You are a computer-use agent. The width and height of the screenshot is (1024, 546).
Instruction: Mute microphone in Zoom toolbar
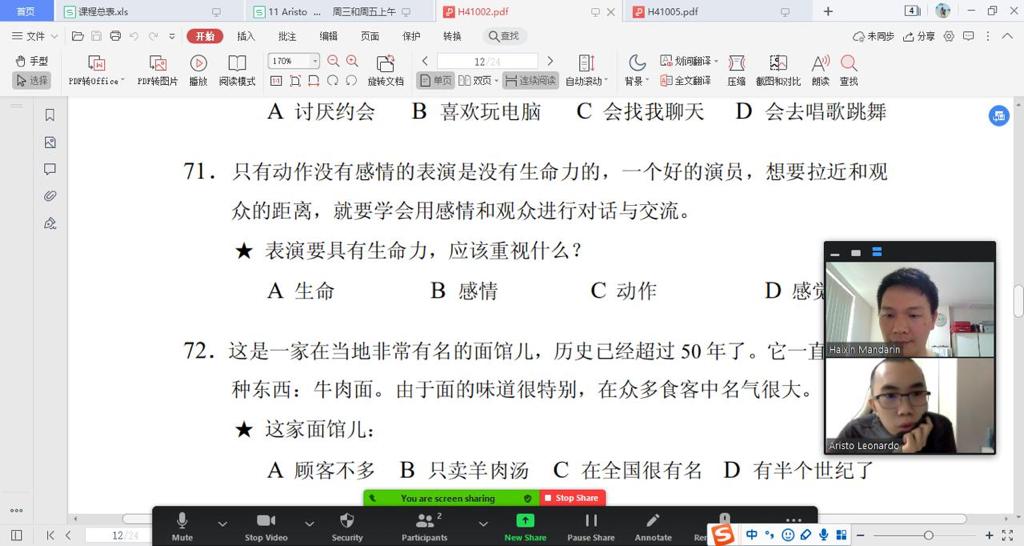[182, 526]
